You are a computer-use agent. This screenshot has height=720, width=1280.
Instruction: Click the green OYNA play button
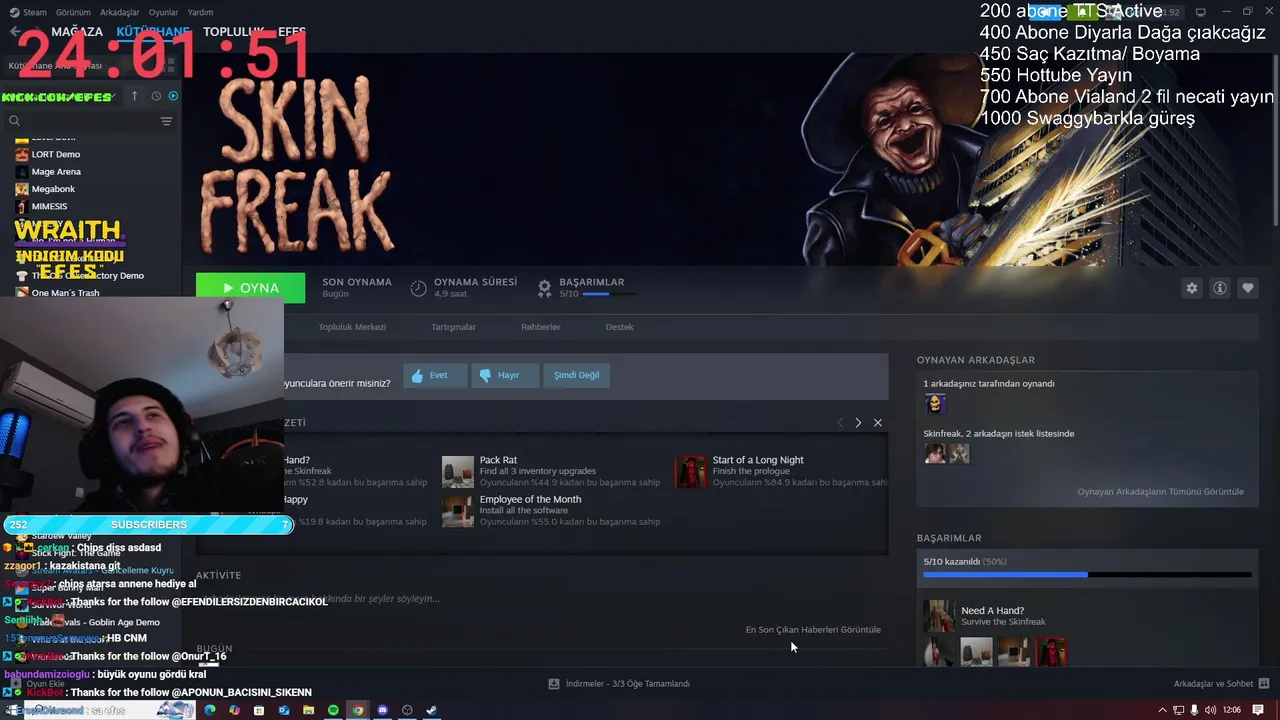(x=250, y=288)
